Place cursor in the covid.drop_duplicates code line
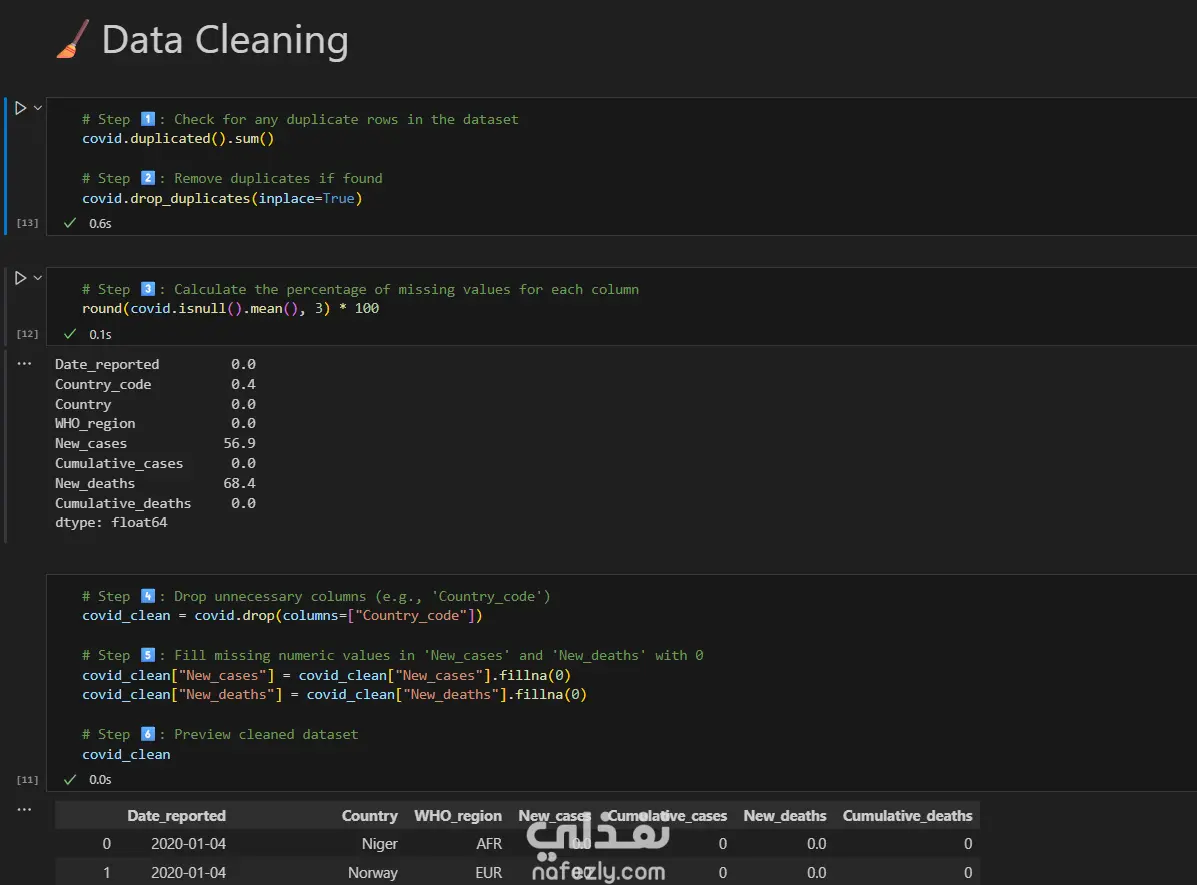1197x885 pixels. click(222, 198)
